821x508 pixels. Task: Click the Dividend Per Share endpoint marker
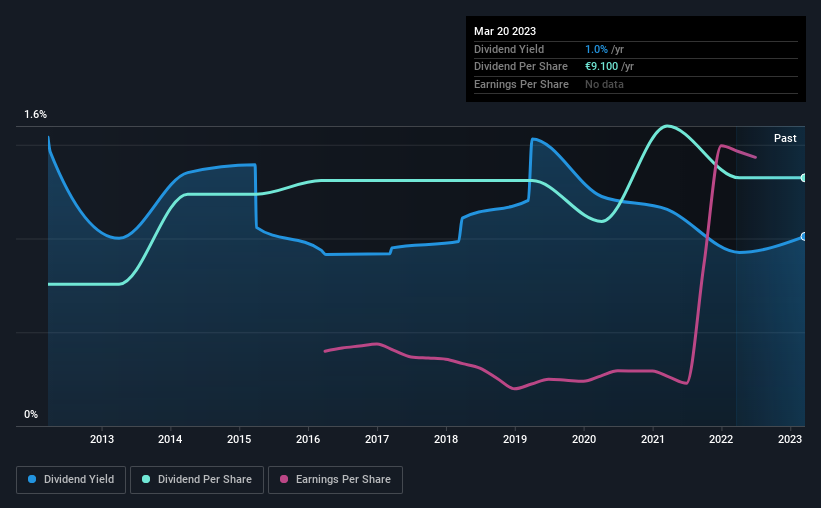[804, 178]
